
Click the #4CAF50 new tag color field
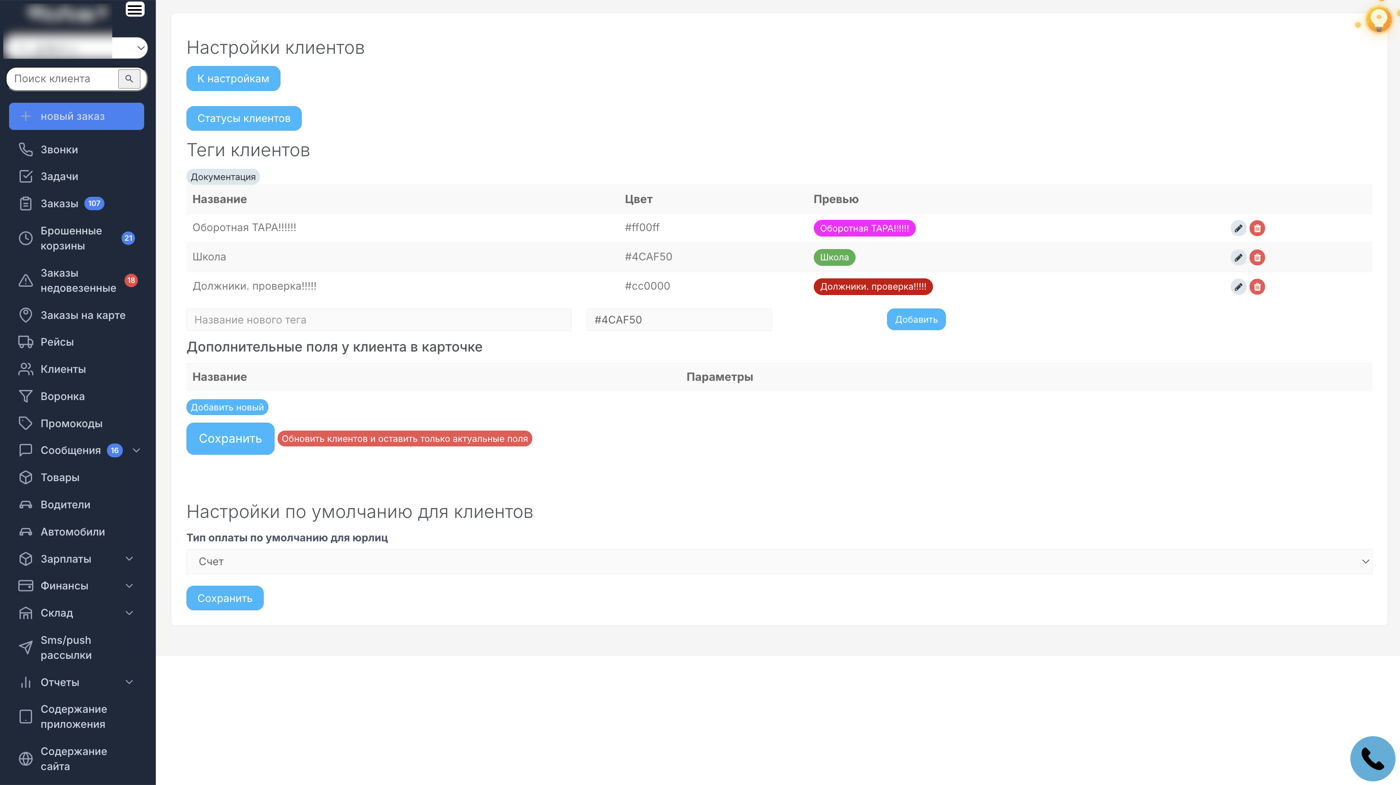(x=678, y=320)
